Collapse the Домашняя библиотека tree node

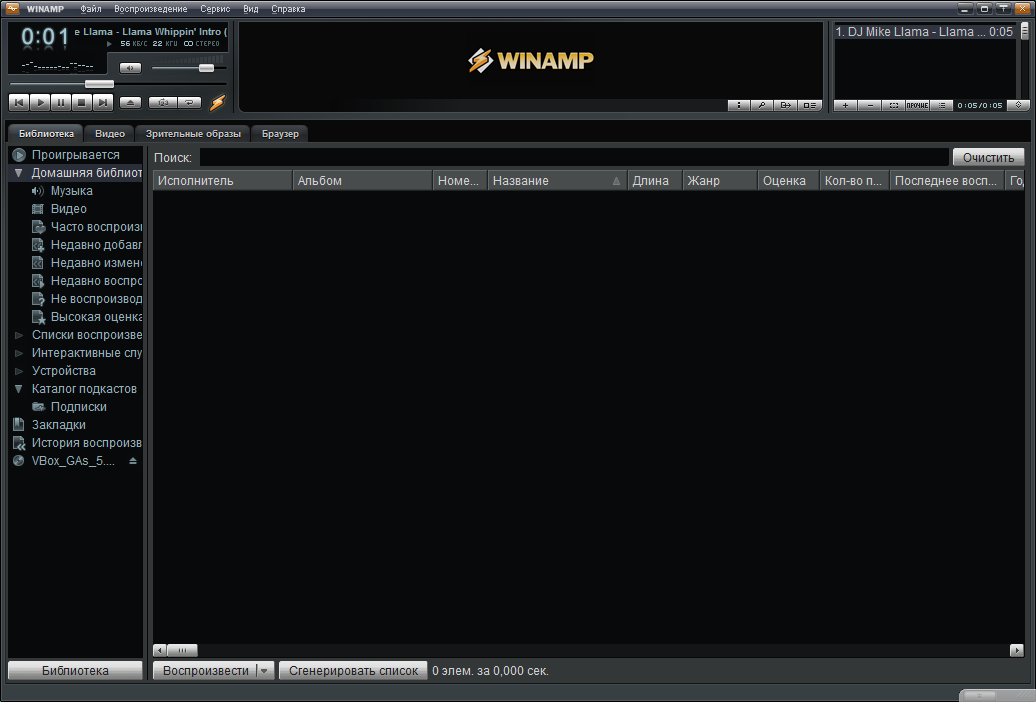pos(18,173)
